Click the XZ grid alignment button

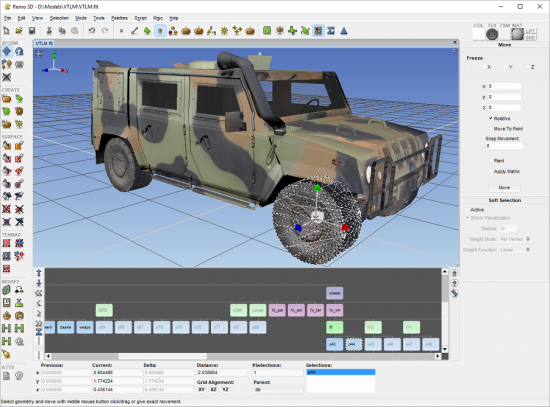[213, 389]
